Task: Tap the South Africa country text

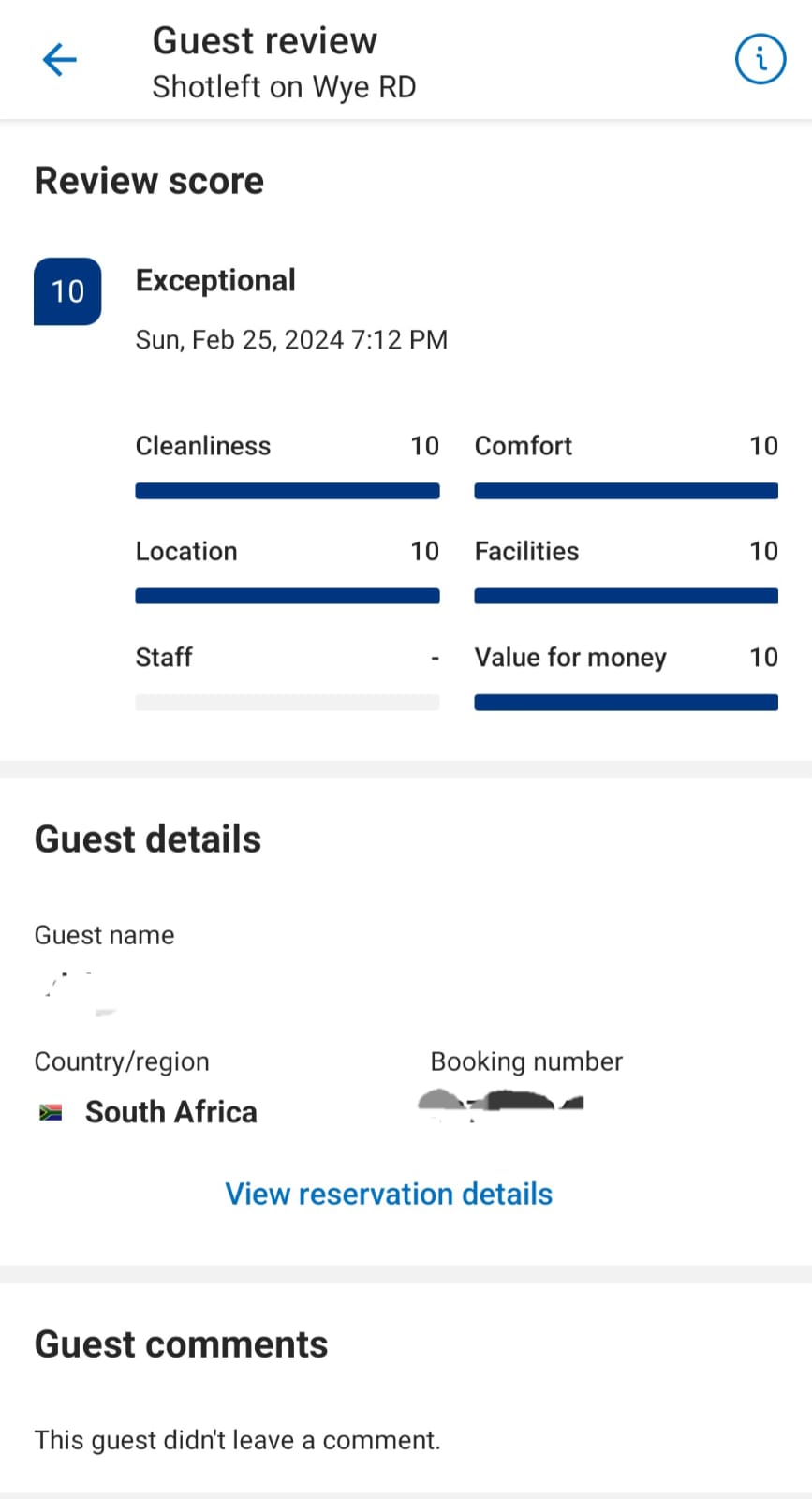Action: click(x=171, y=1112)
